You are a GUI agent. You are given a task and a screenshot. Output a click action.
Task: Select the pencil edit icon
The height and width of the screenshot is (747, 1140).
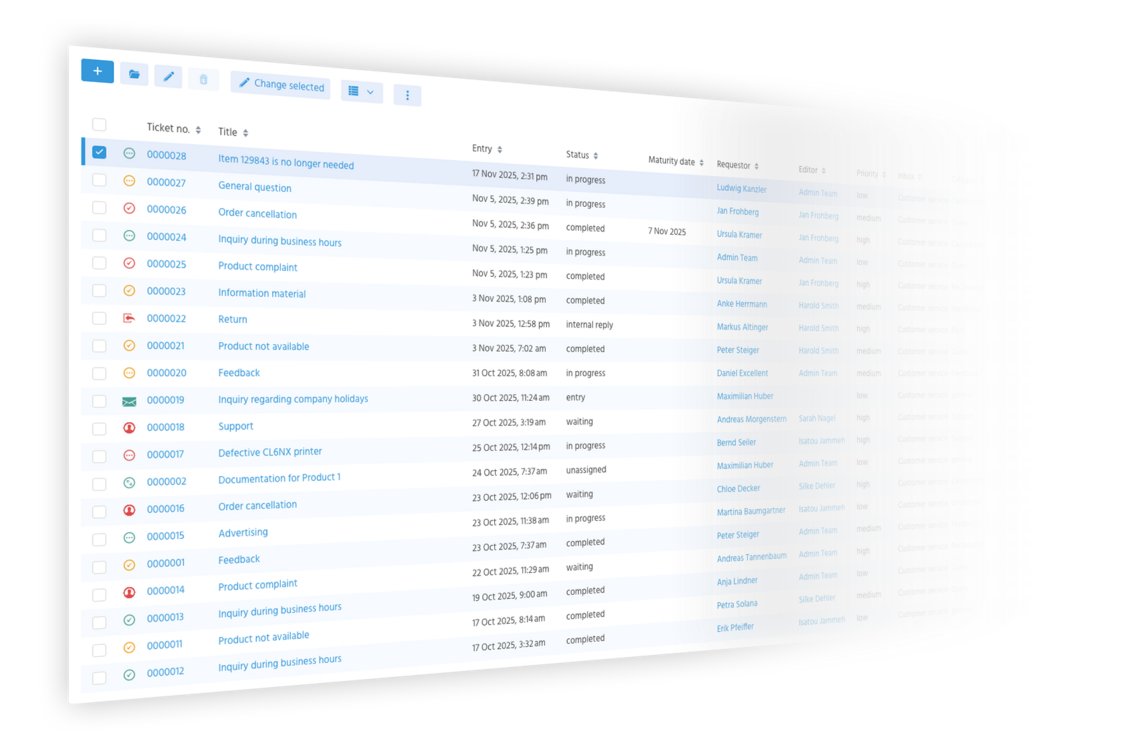(168, 76)
